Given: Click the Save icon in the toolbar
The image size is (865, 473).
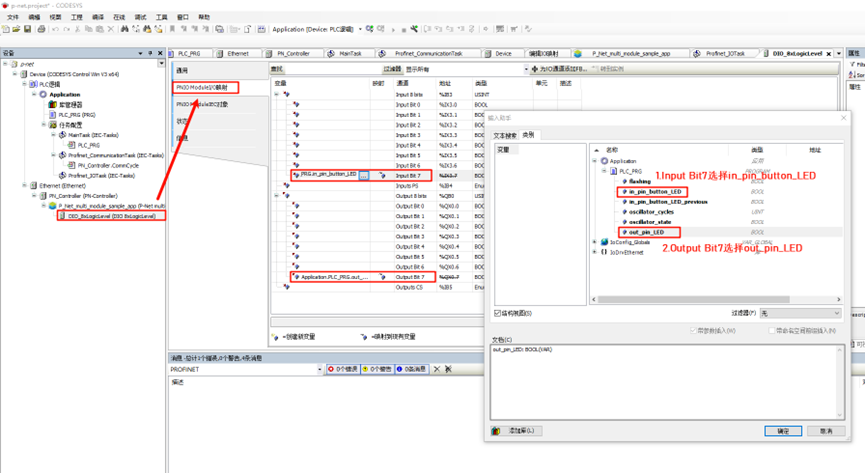Looking at the screenshot, I should tap(29, 30).
